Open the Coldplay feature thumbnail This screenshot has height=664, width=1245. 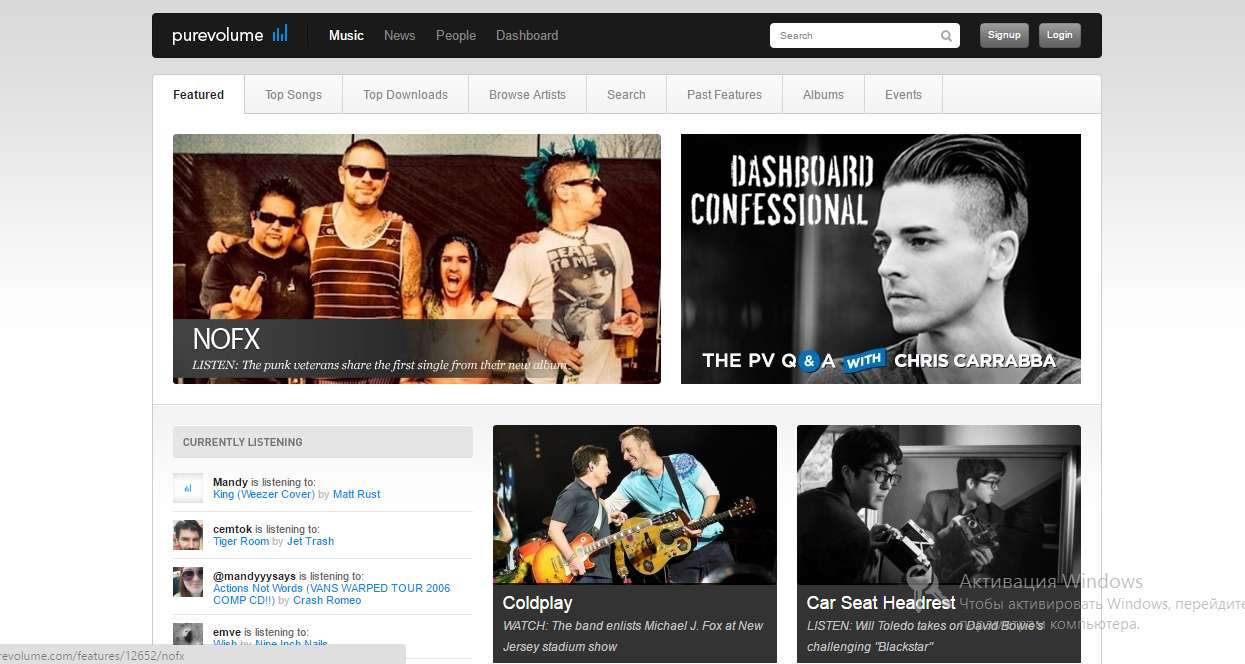coord(634,505)
